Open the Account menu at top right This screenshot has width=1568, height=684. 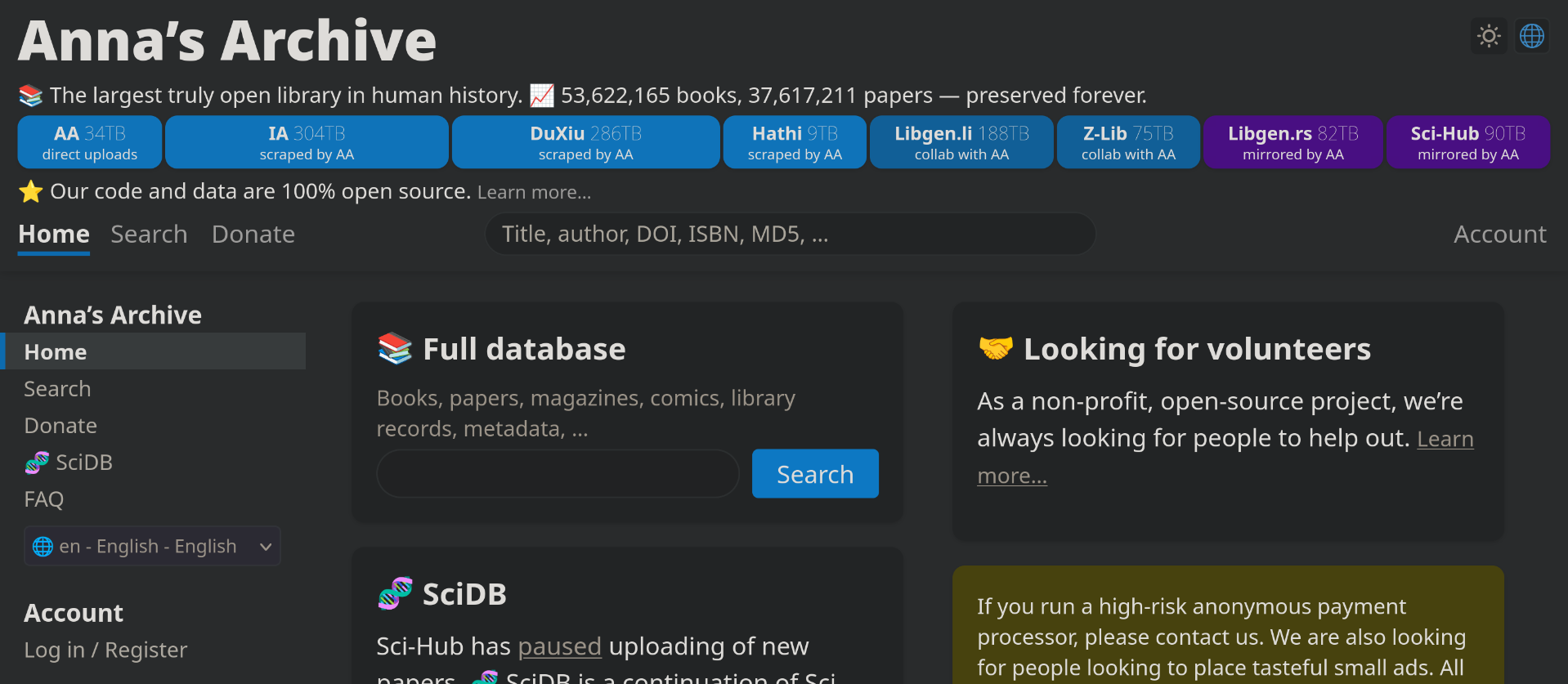tap(1500, 235)
